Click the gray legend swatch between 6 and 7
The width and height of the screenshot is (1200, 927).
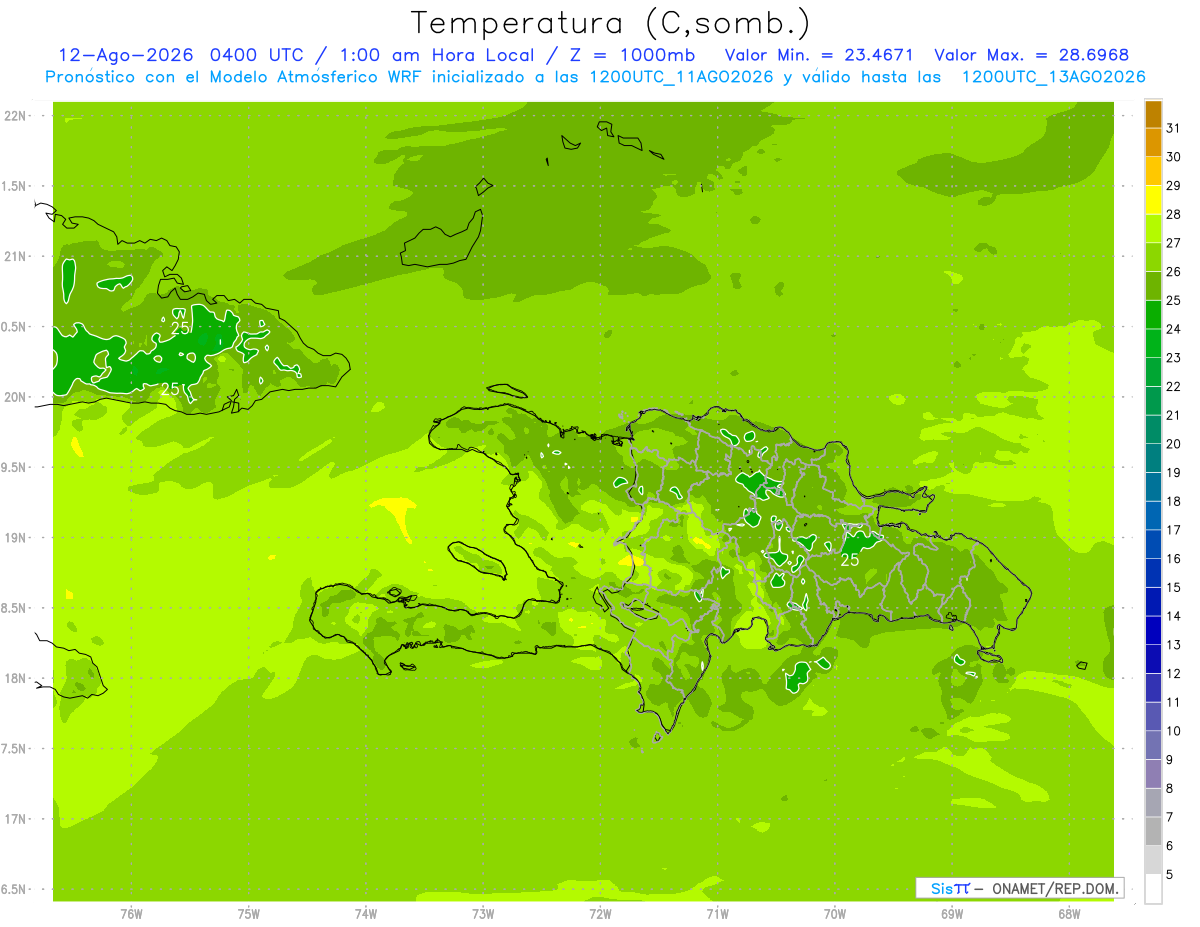click(x=1153, y=831)
